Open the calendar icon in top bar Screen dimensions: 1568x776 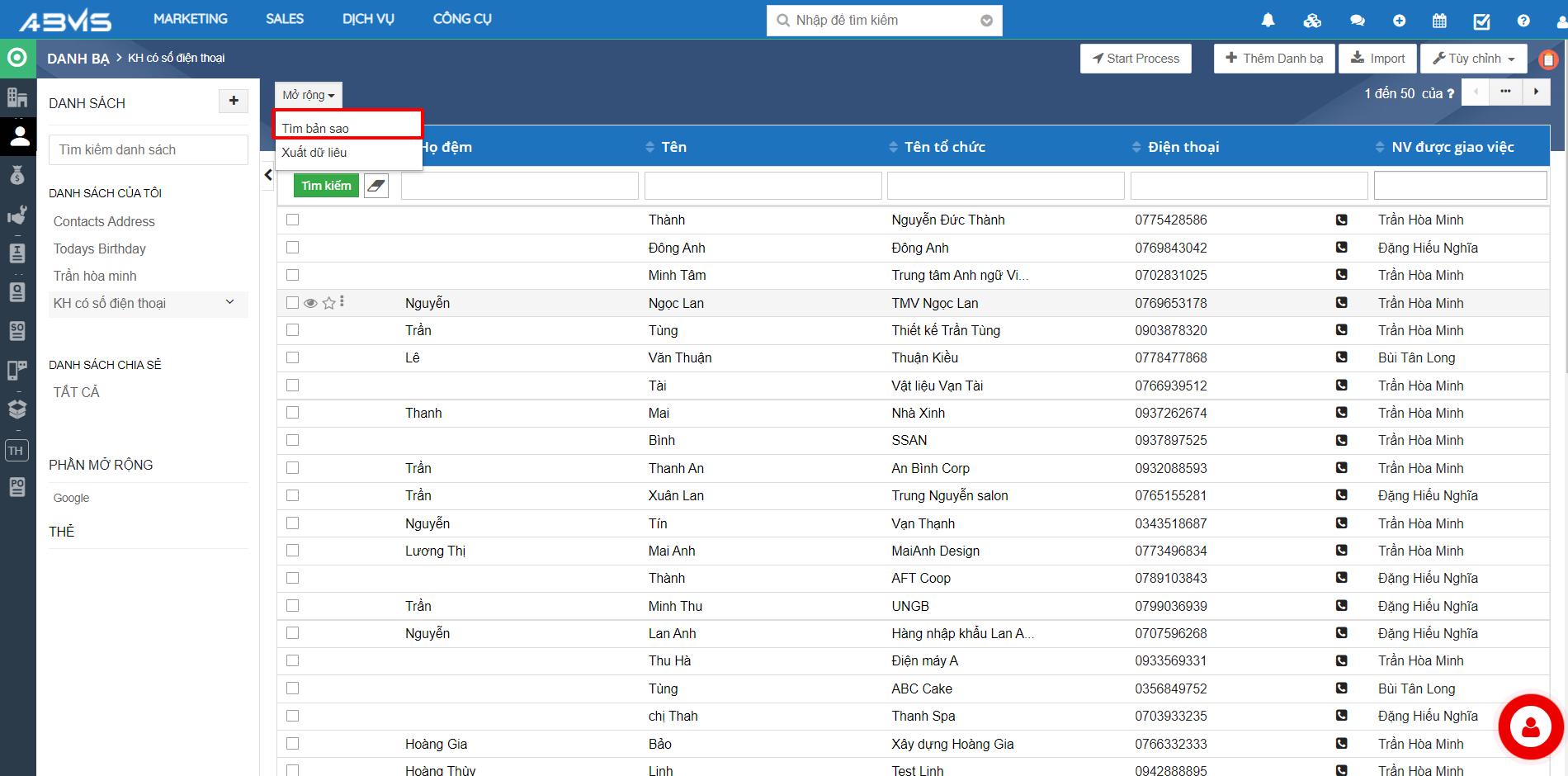[1439, 21]
